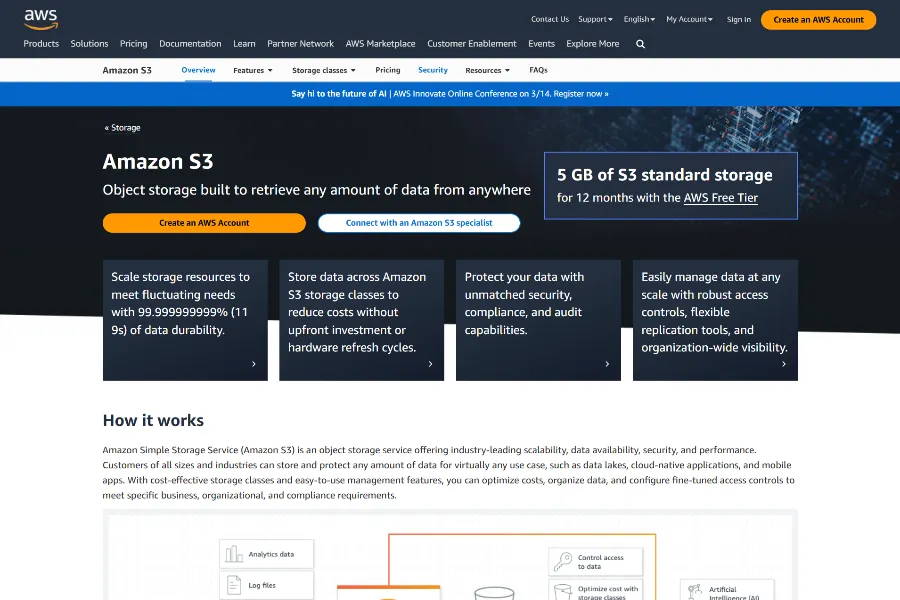Click the Analytics data diagram icon
Image resolution: width=900 pixels, height=600 pixels.
pyautogui.click(x=235, y=554)
